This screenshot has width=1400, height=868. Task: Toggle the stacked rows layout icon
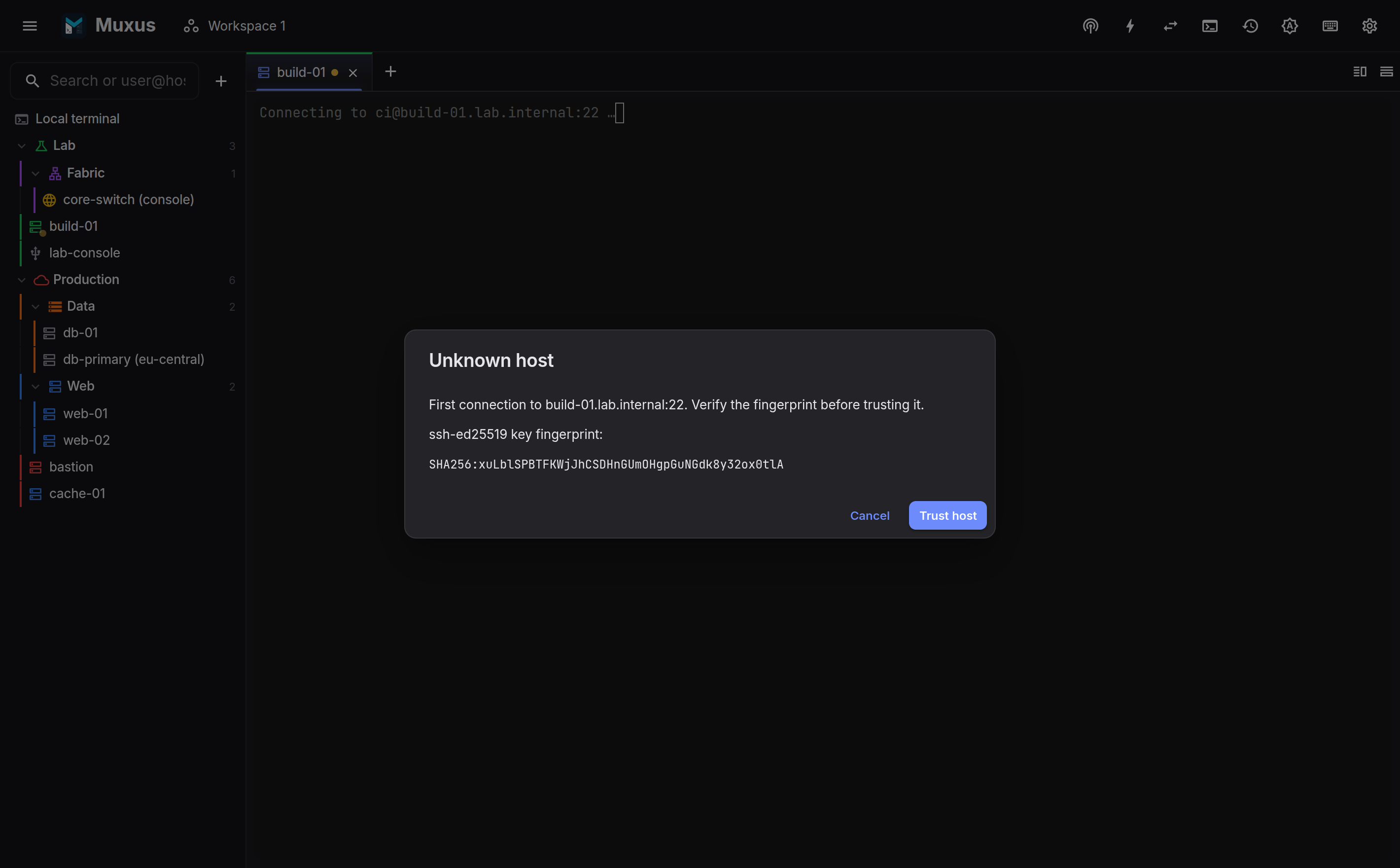[x=1386, y=72]
